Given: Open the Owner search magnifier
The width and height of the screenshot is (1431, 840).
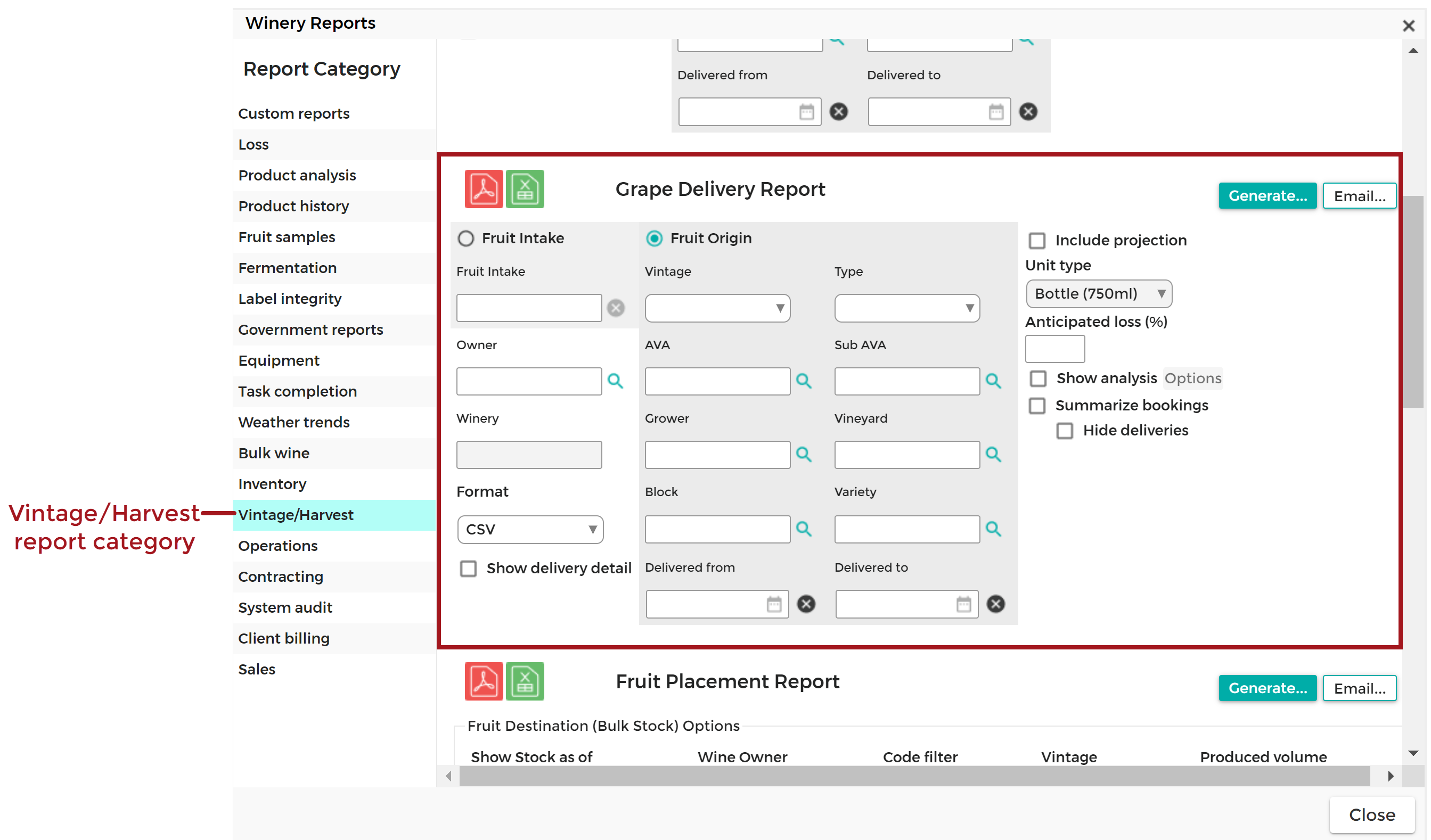Looking at the screenshot, I should [x=615, y=381].
